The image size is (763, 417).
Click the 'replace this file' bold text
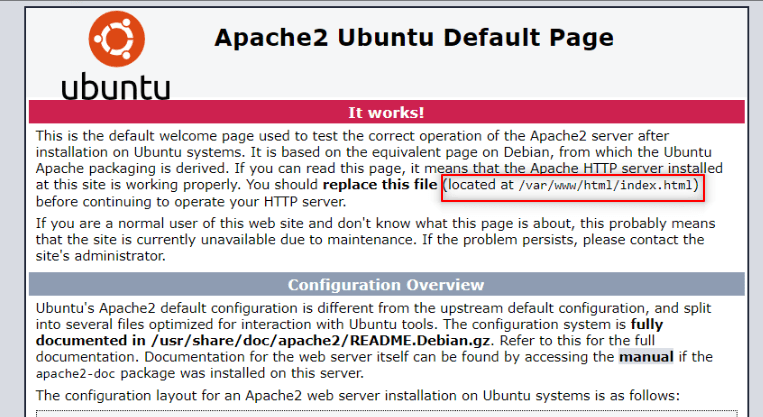pos(380,185)
